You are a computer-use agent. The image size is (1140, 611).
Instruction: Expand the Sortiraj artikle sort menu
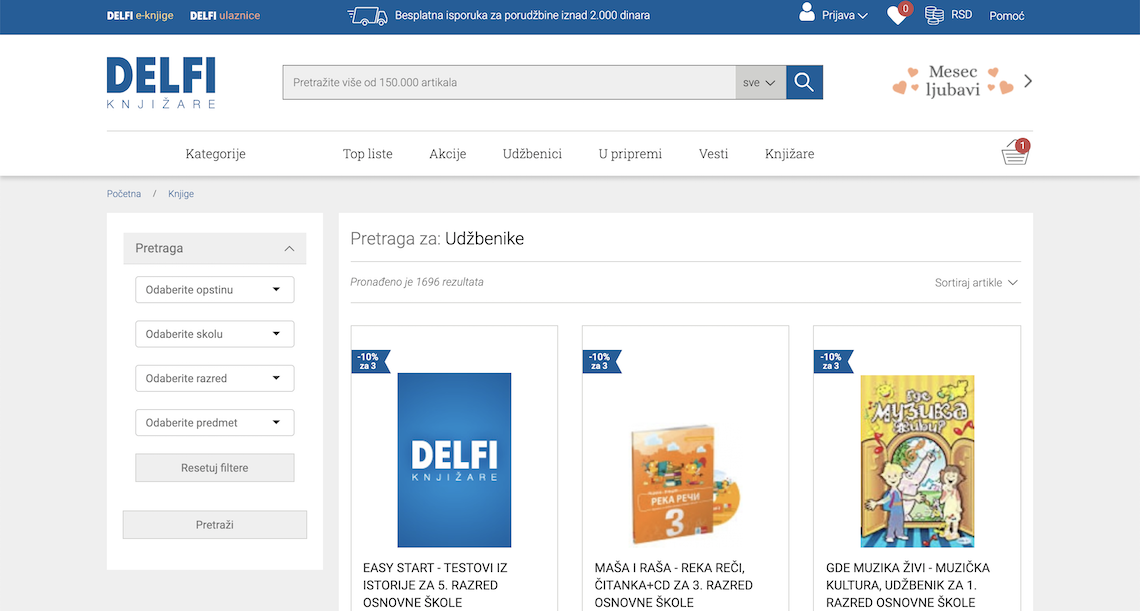click(976, 282)
